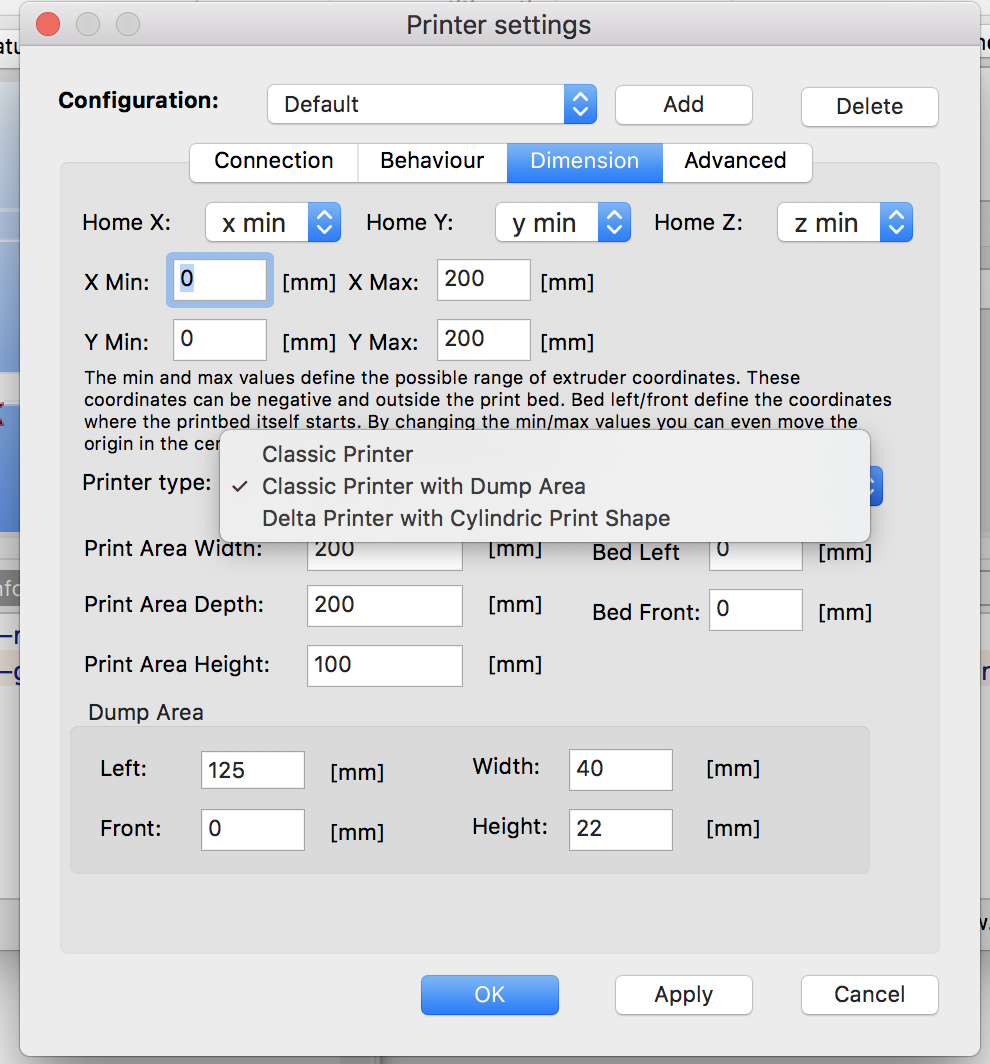Confirm settings with the OK button
The height and width of the screenshot is (1064, 990).
(489, 995)
